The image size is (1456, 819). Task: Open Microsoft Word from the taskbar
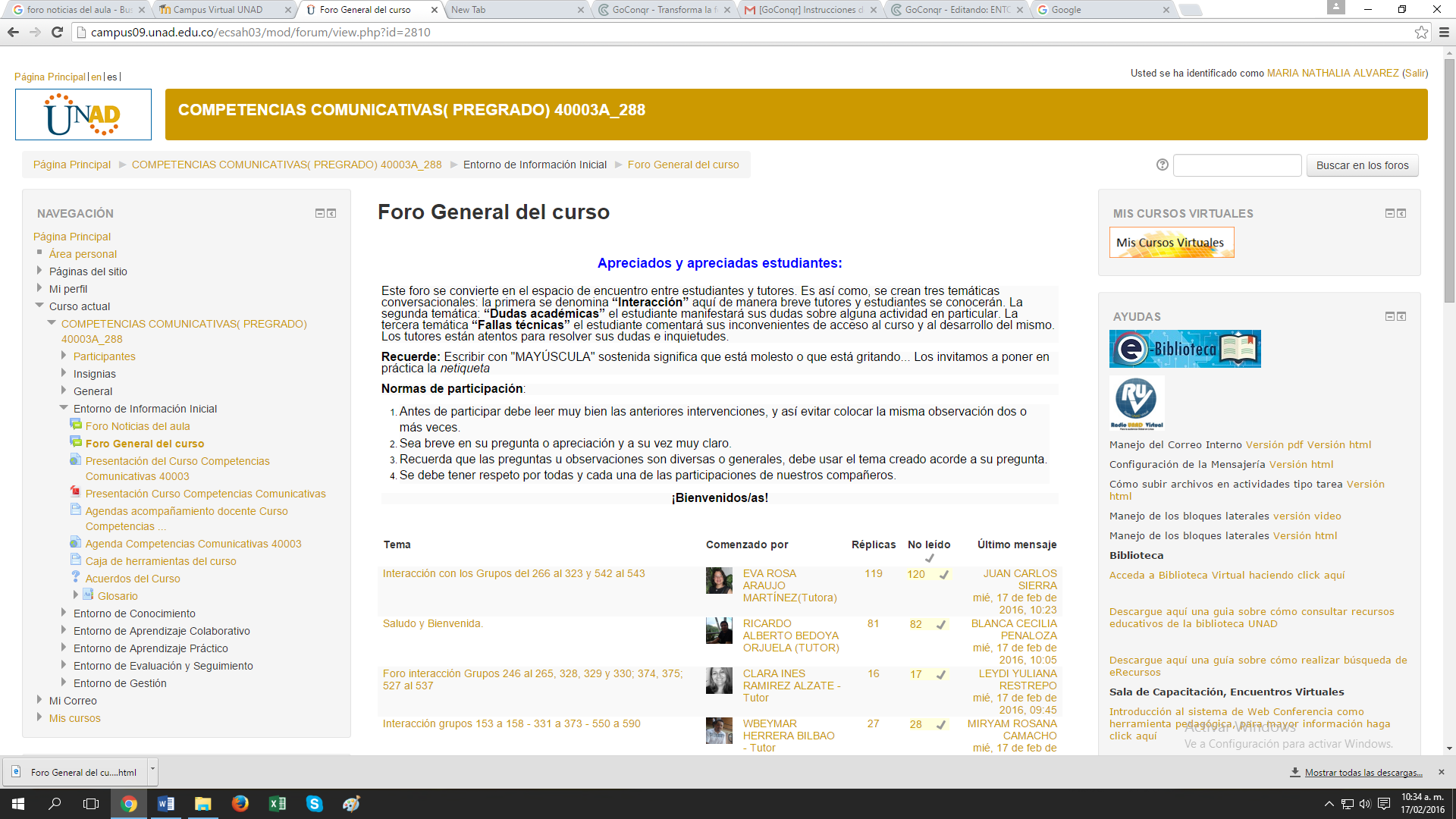pos(165,804)
